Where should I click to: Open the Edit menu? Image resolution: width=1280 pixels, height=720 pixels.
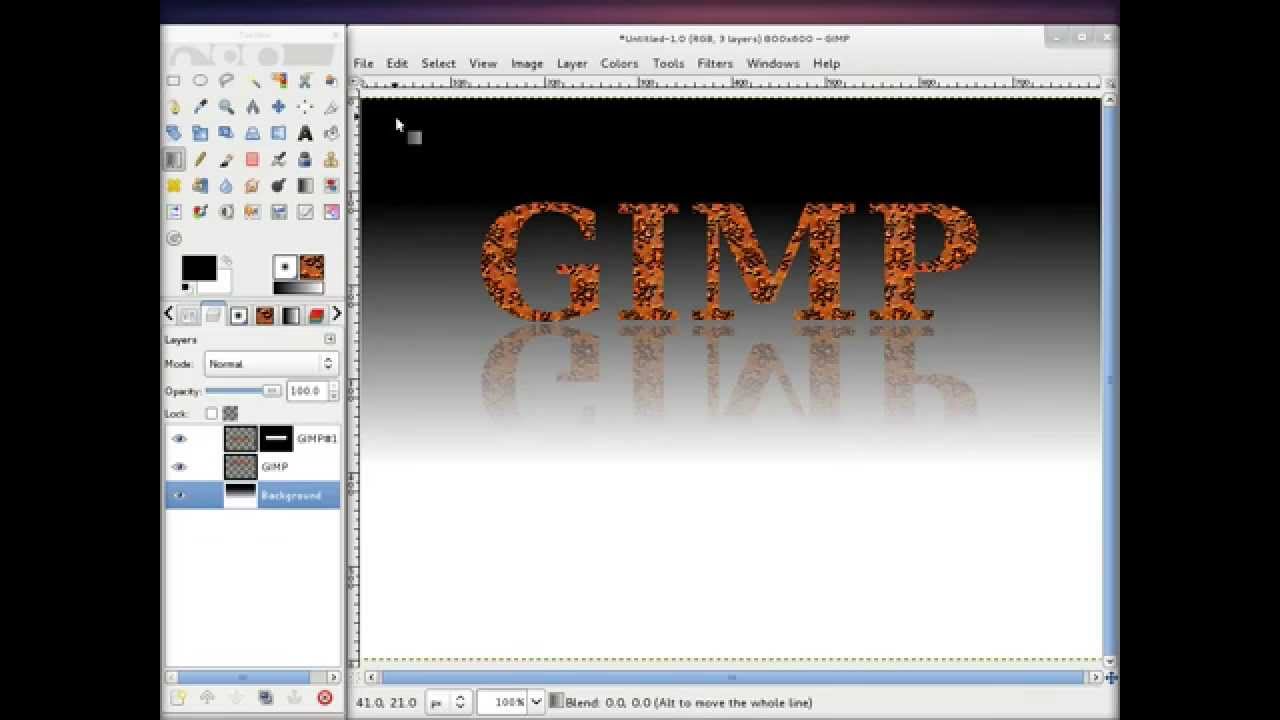pos(397,63)
